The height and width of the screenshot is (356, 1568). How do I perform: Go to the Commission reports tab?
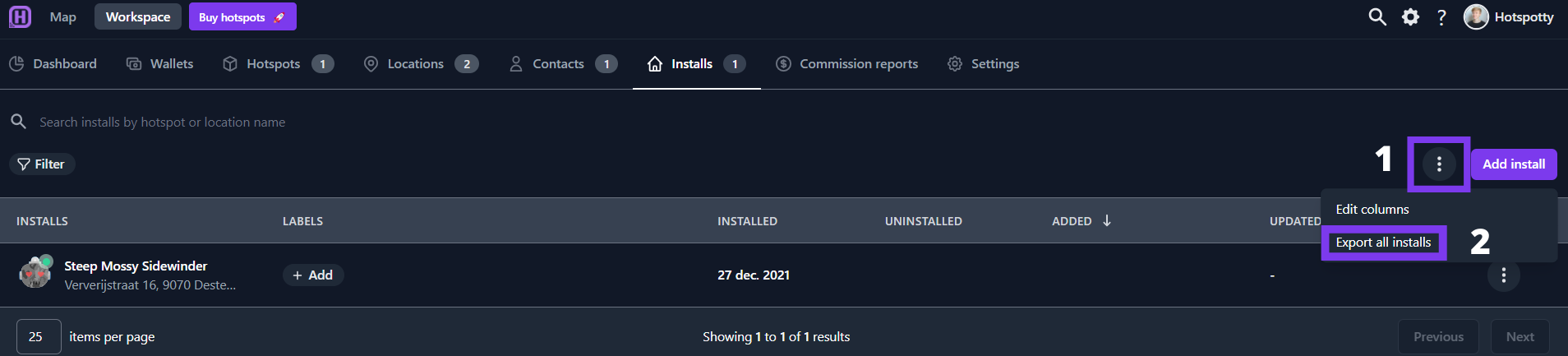pos(847,64)
